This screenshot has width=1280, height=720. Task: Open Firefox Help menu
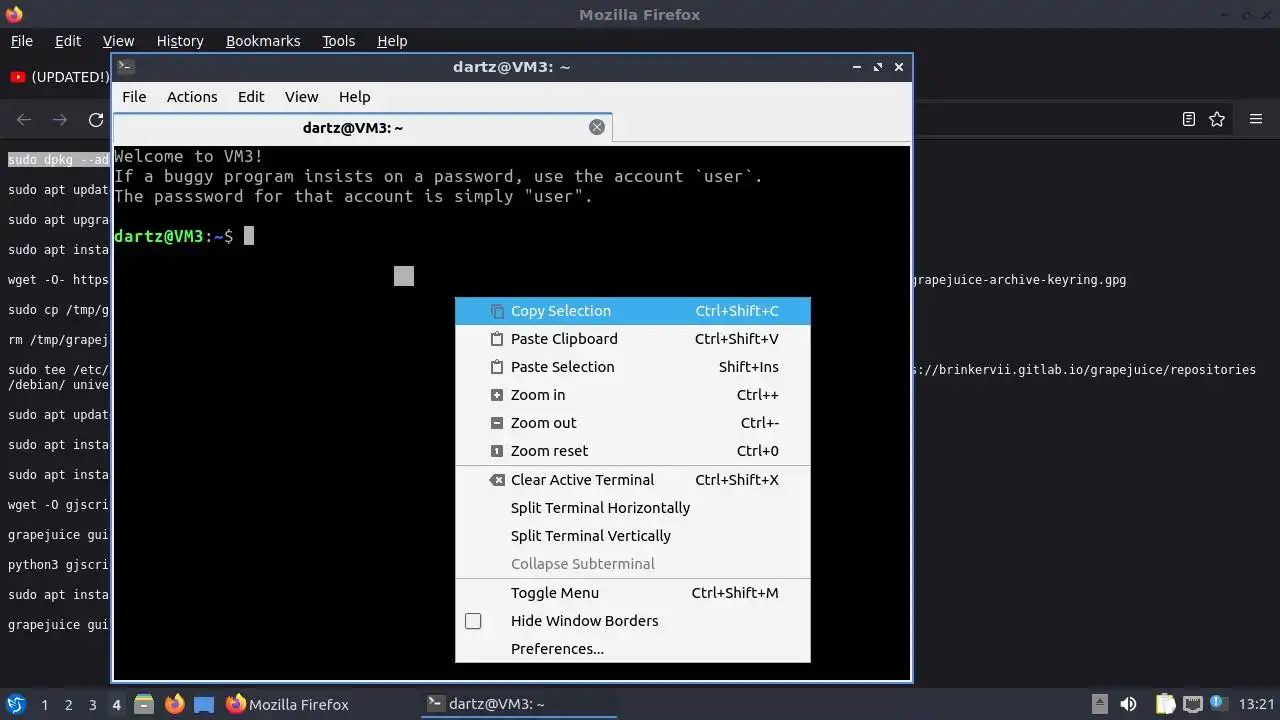(392, 41)
